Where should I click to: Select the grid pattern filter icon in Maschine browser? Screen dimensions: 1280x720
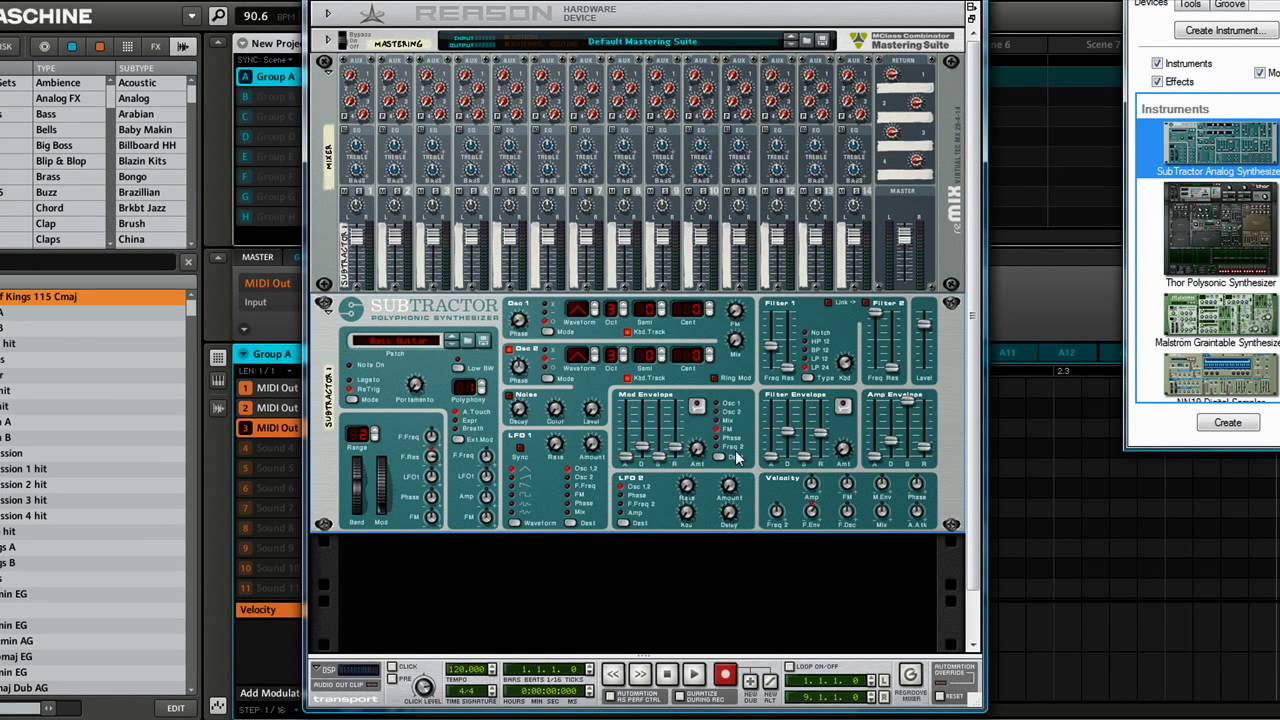pos(127,46)
